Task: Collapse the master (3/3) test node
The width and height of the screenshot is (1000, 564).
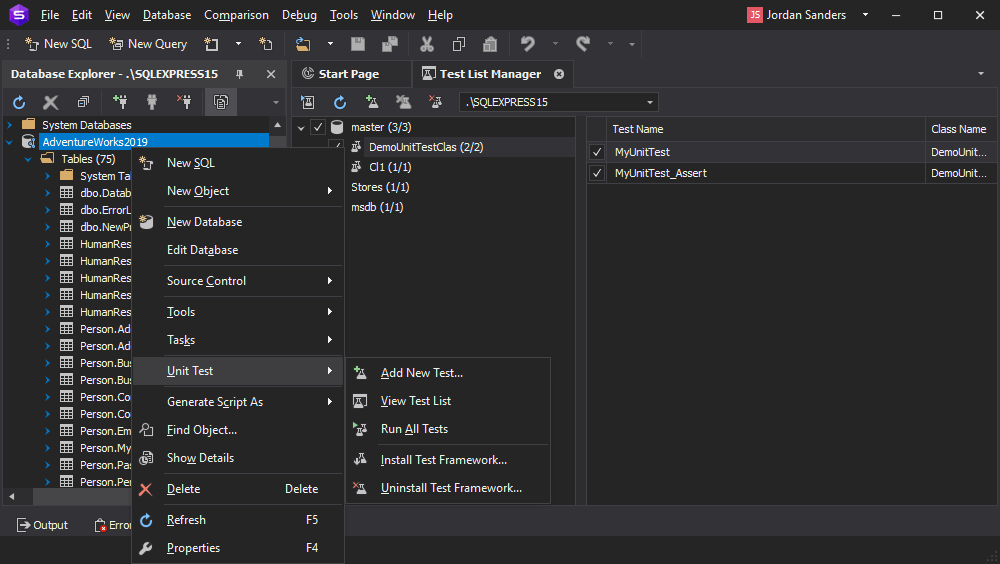Action: tap(301, 128)
